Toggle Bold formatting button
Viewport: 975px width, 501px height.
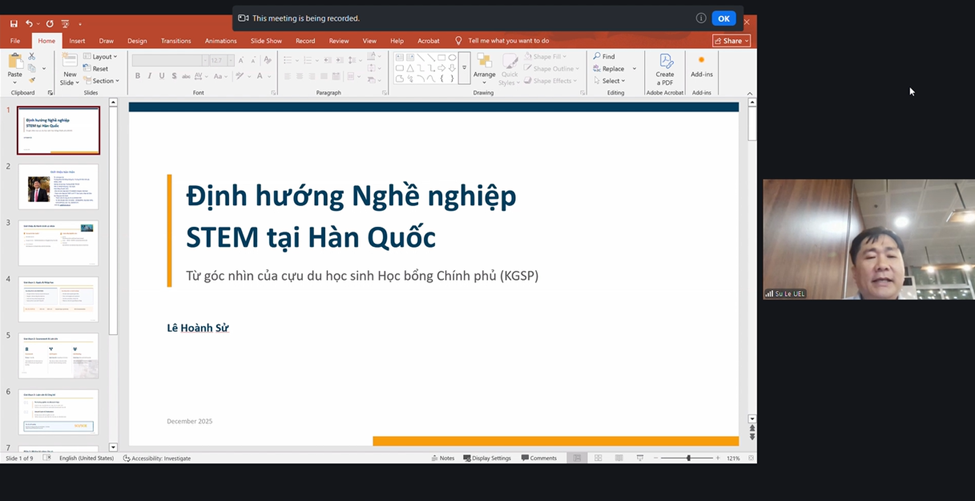(137, 76)
